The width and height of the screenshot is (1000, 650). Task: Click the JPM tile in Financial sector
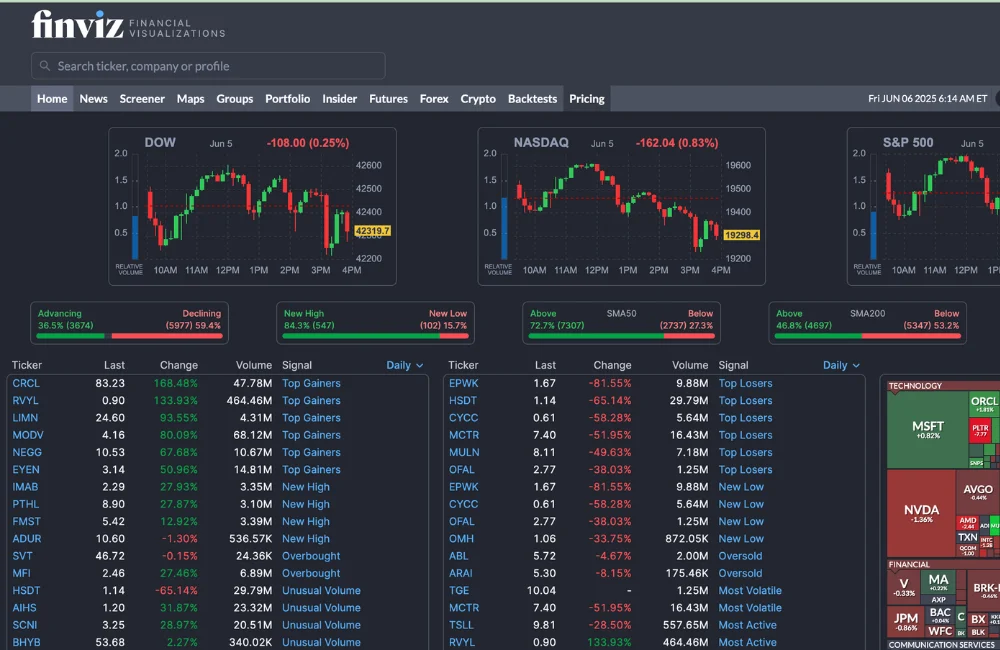coord(906,622)
